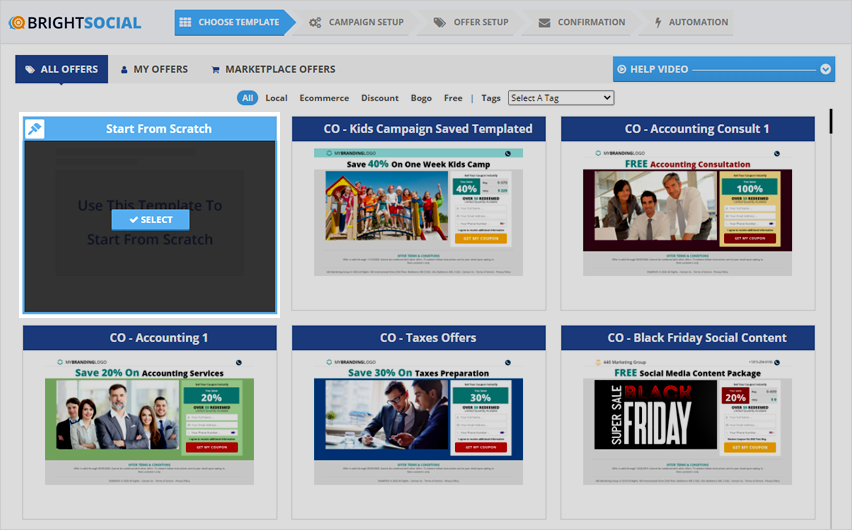Show All offers with the All filter

click(x=247, y=98)
